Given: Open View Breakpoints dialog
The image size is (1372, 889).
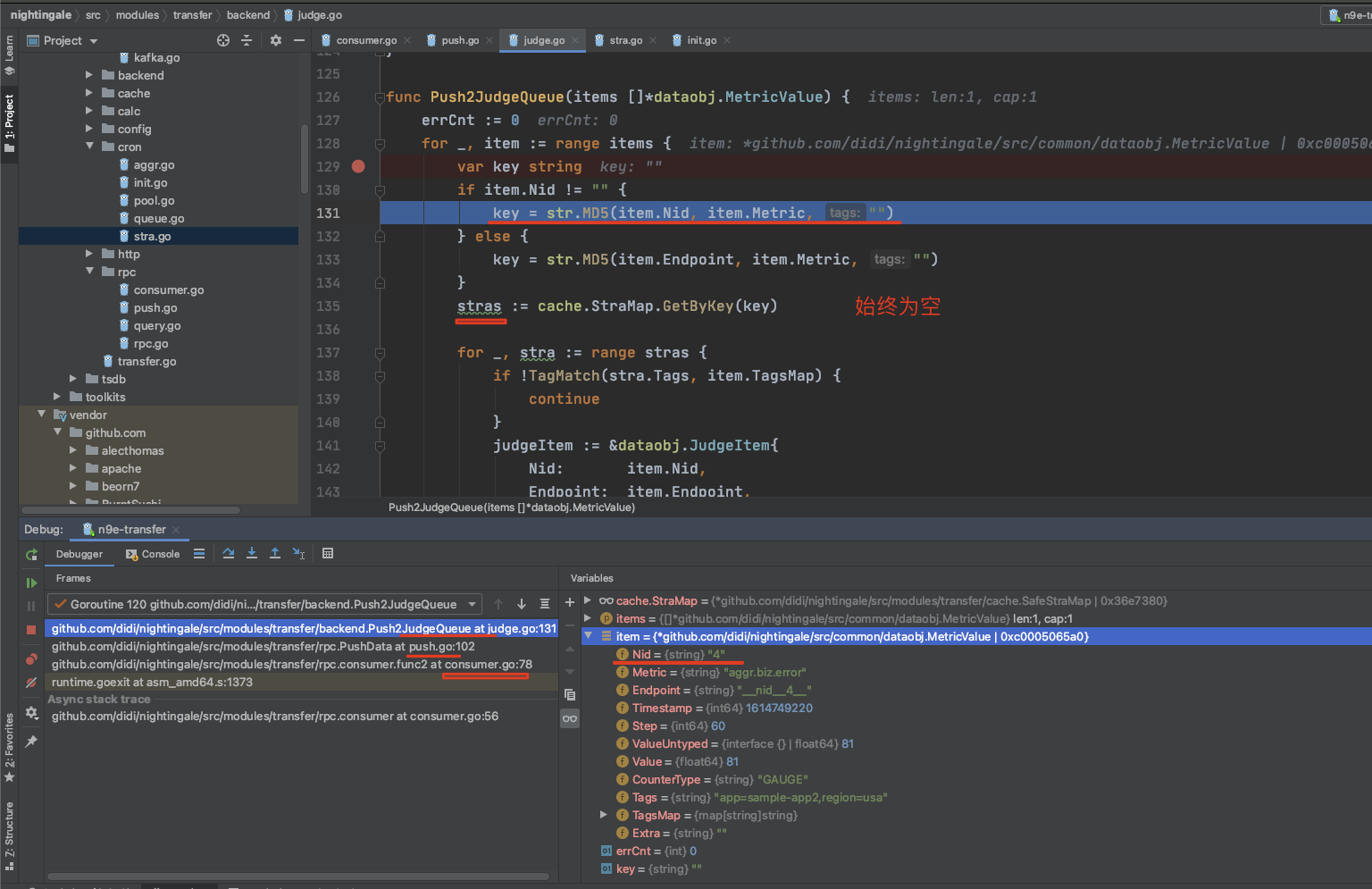Looking at the screenshot, I should tap(31, 659).
